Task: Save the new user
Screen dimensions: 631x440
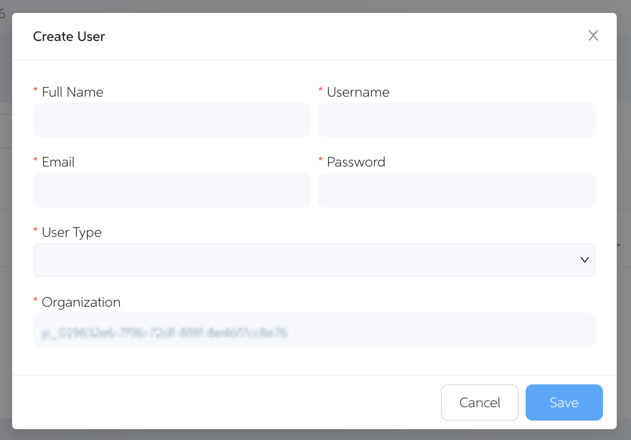Action: tap(564, 402)
